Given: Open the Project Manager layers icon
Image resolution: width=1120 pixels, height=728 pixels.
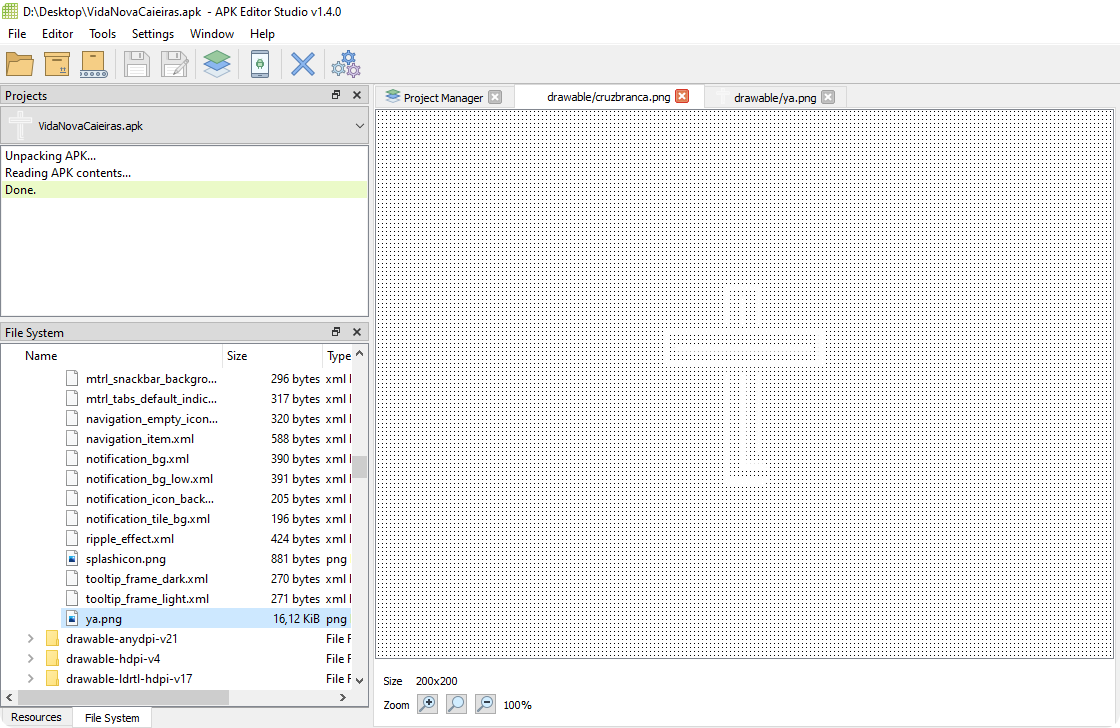Looking at the screenshot, I should pyautogui.click(x=216, y=64).
